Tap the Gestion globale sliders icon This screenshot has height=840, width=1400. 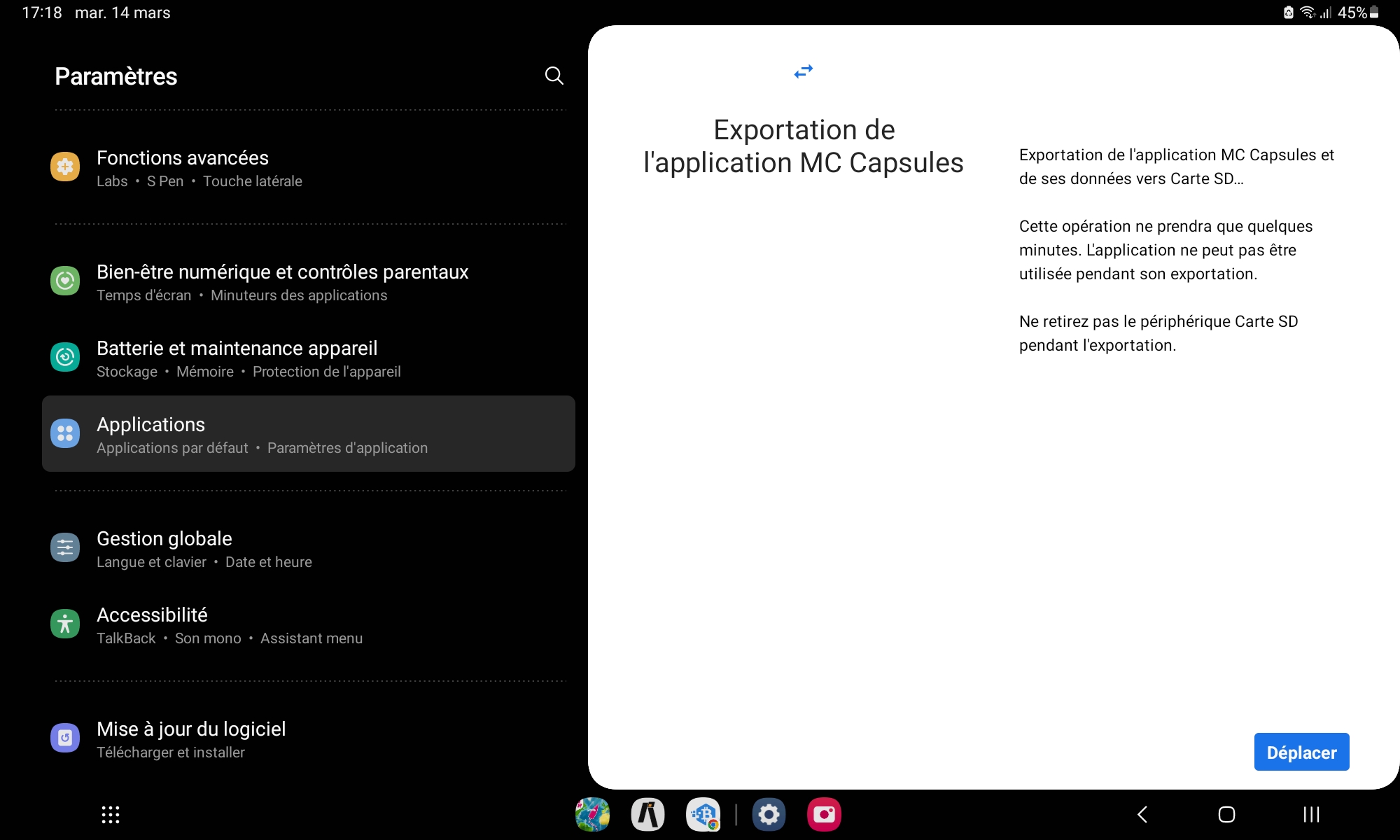point(65,547)
